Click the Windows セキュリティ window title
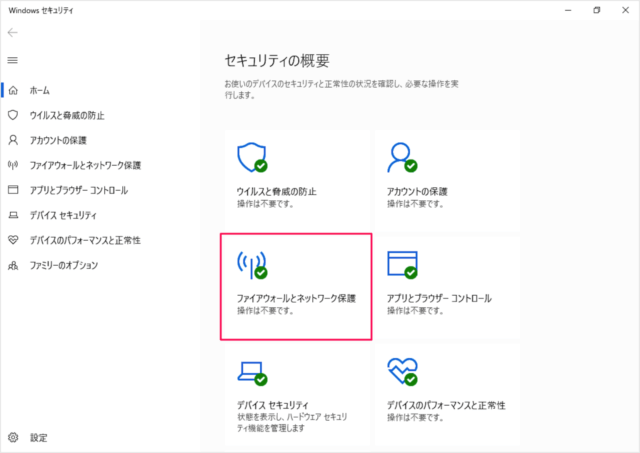The width and height of the screenshot is (640, 453). click(41, 11)
